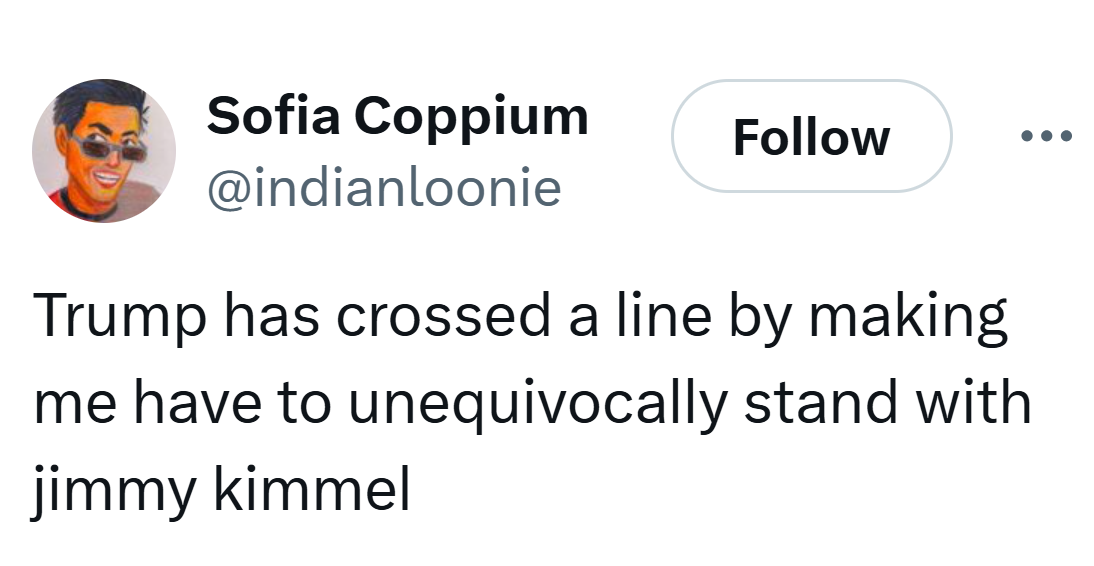Open the @indianloonie handle link
The width and height of the screenshot is (1094, 566).
click(384, 187)
